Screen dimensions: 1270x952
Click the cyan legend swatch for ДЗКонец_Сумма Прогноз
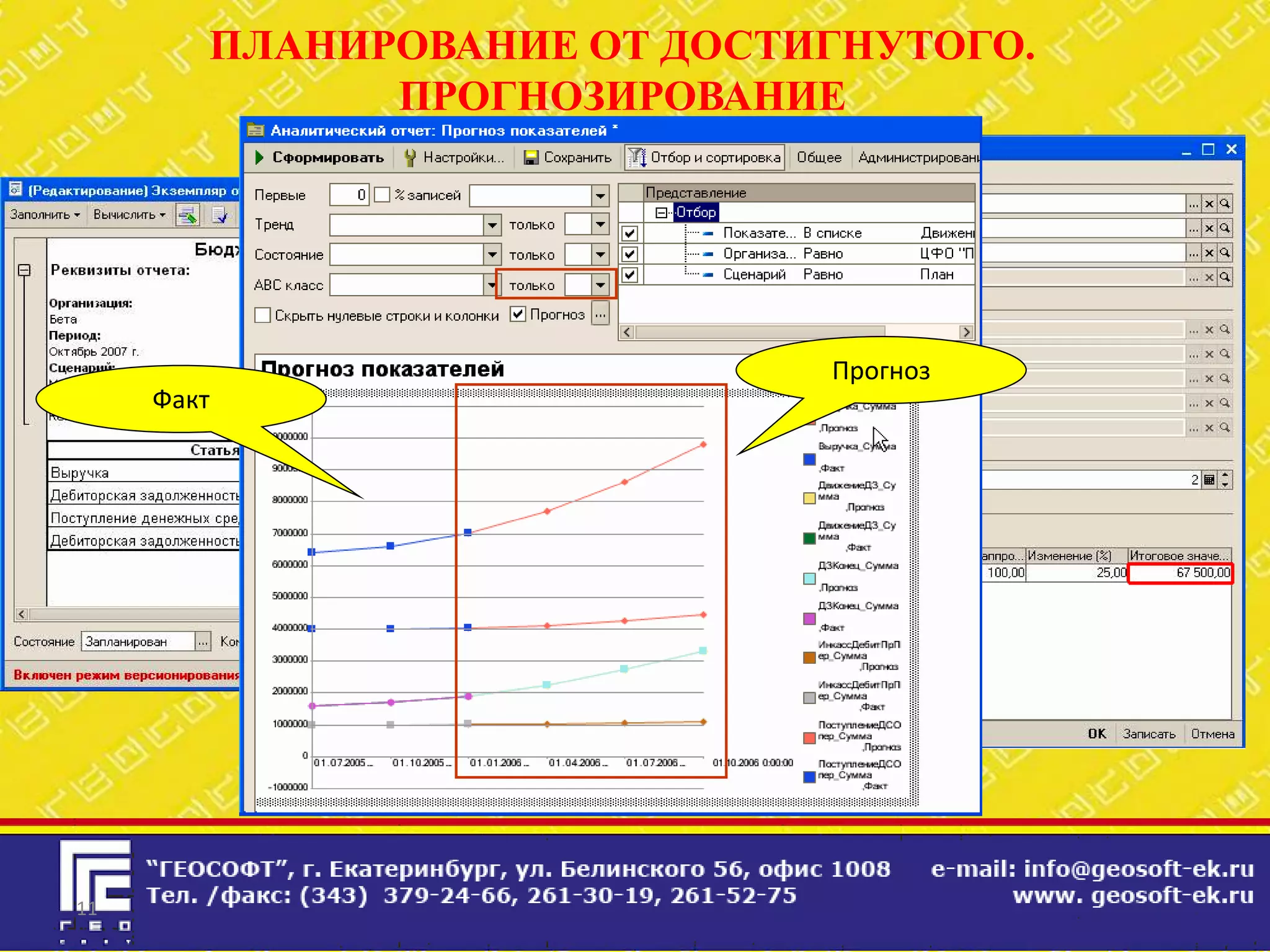pyautogui.click(x=809, y=578)
